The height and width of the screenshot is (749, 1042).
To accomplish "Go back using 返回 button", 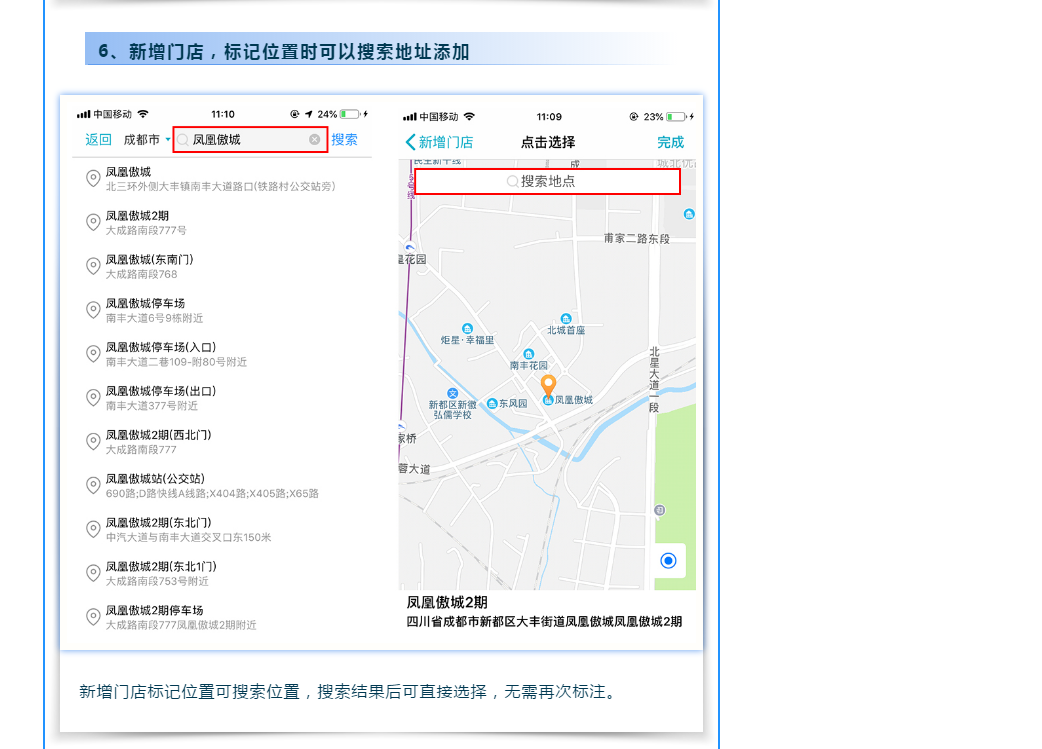I will [x=98, y=140].
